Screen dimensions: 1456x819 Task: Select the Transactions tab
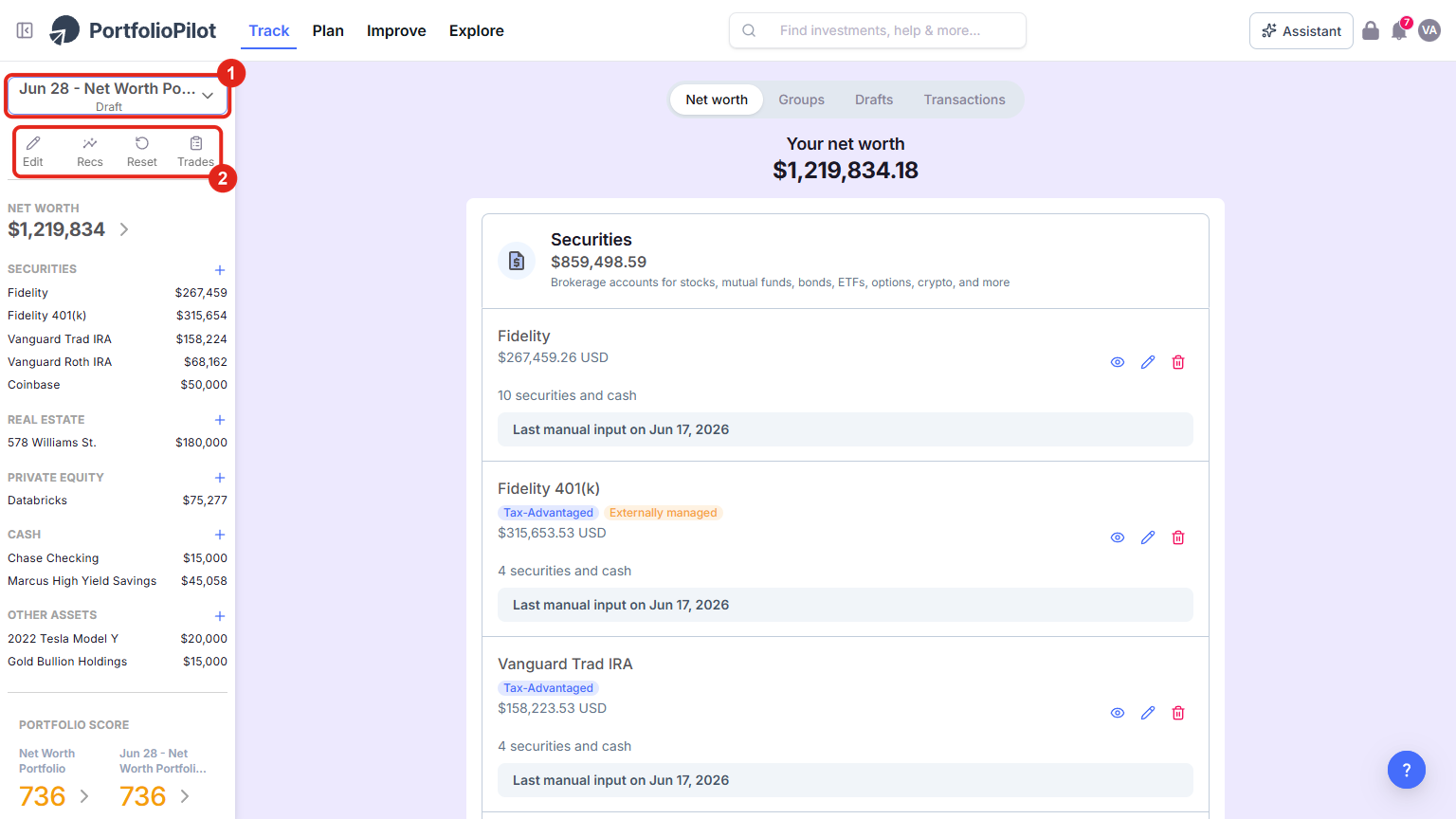click(965, 100)
